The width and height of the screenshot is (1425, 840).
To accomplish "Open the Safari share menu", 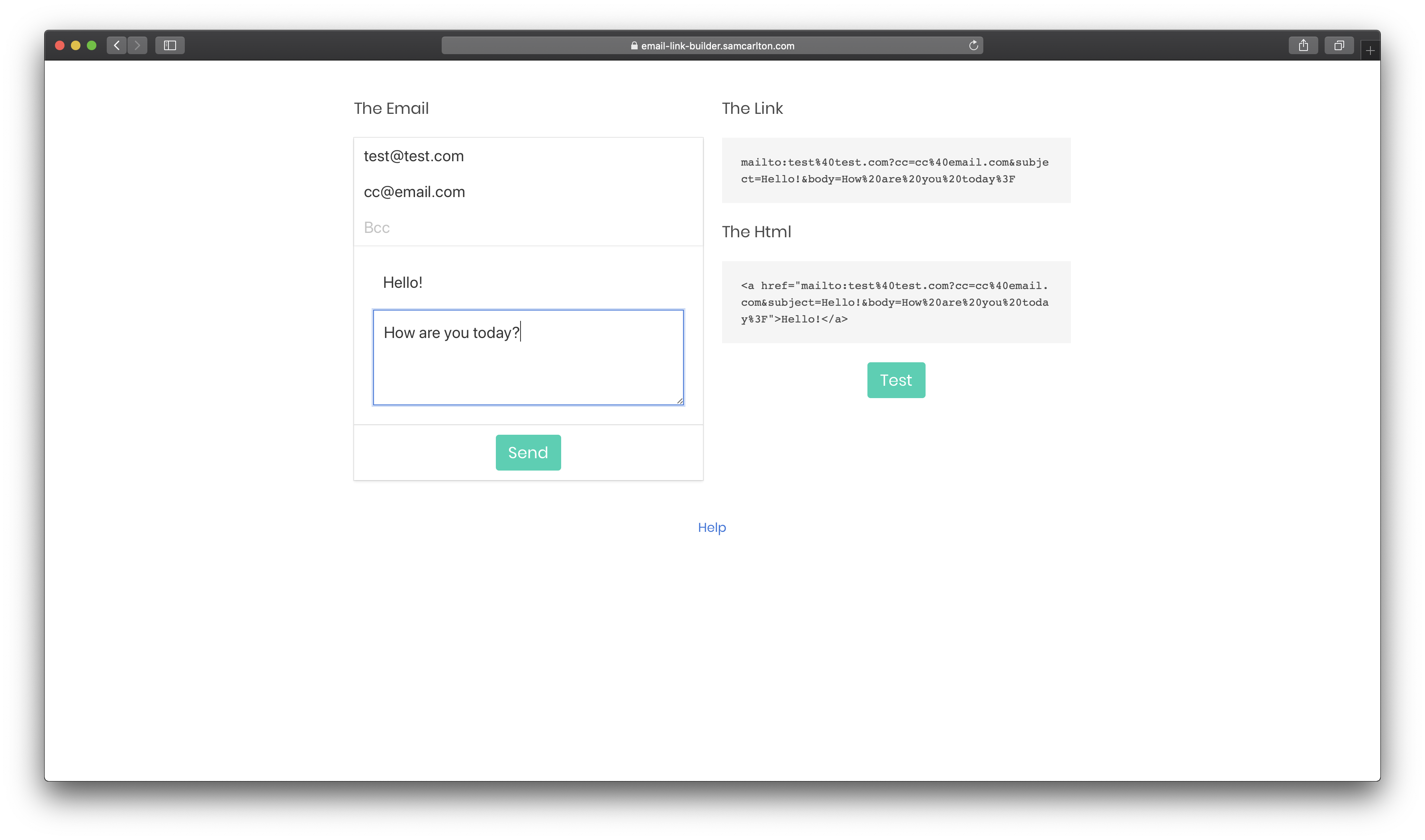I will (x=1303, y=45).
